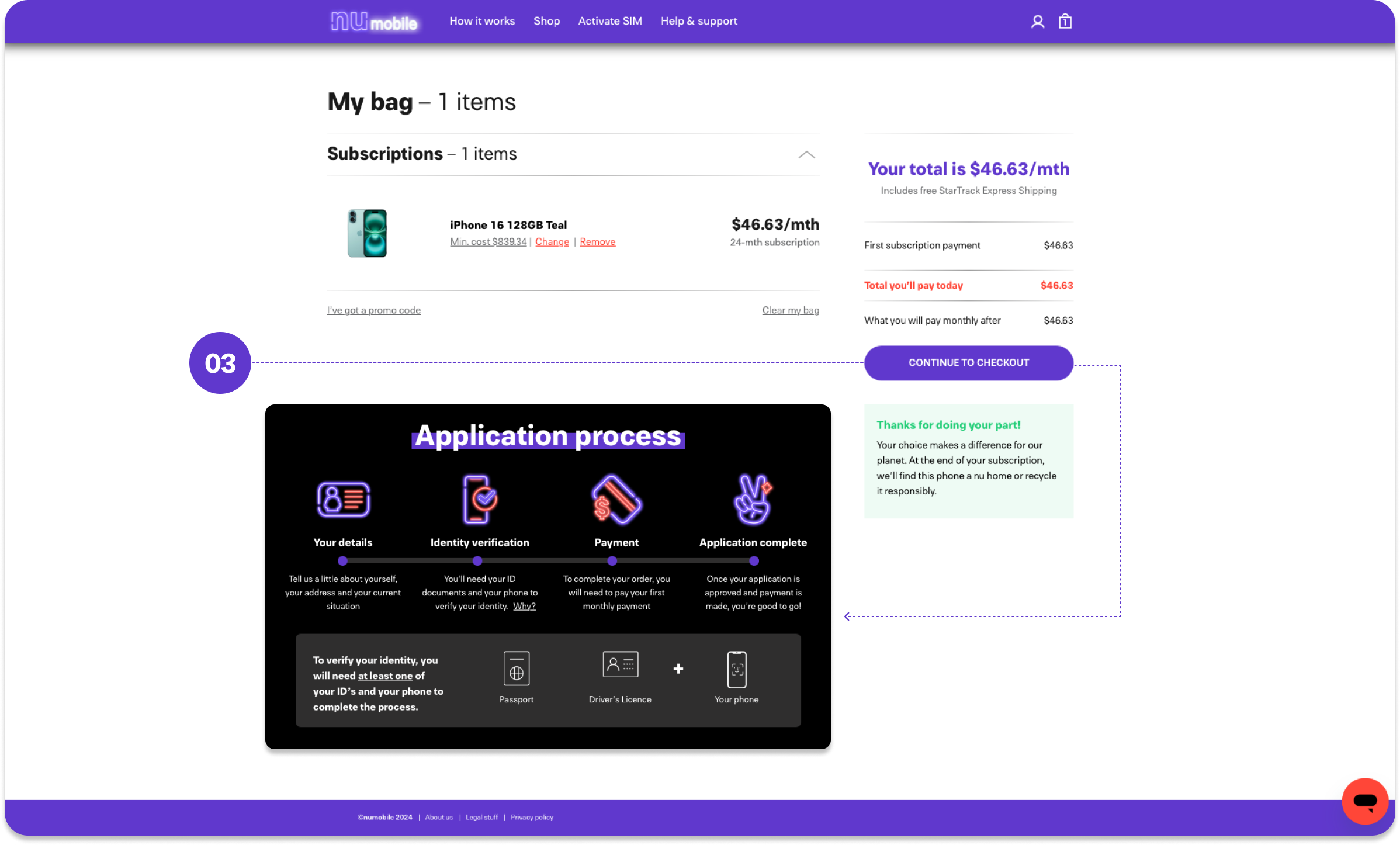Click the $46.63/mth item price

click(775, 224)
